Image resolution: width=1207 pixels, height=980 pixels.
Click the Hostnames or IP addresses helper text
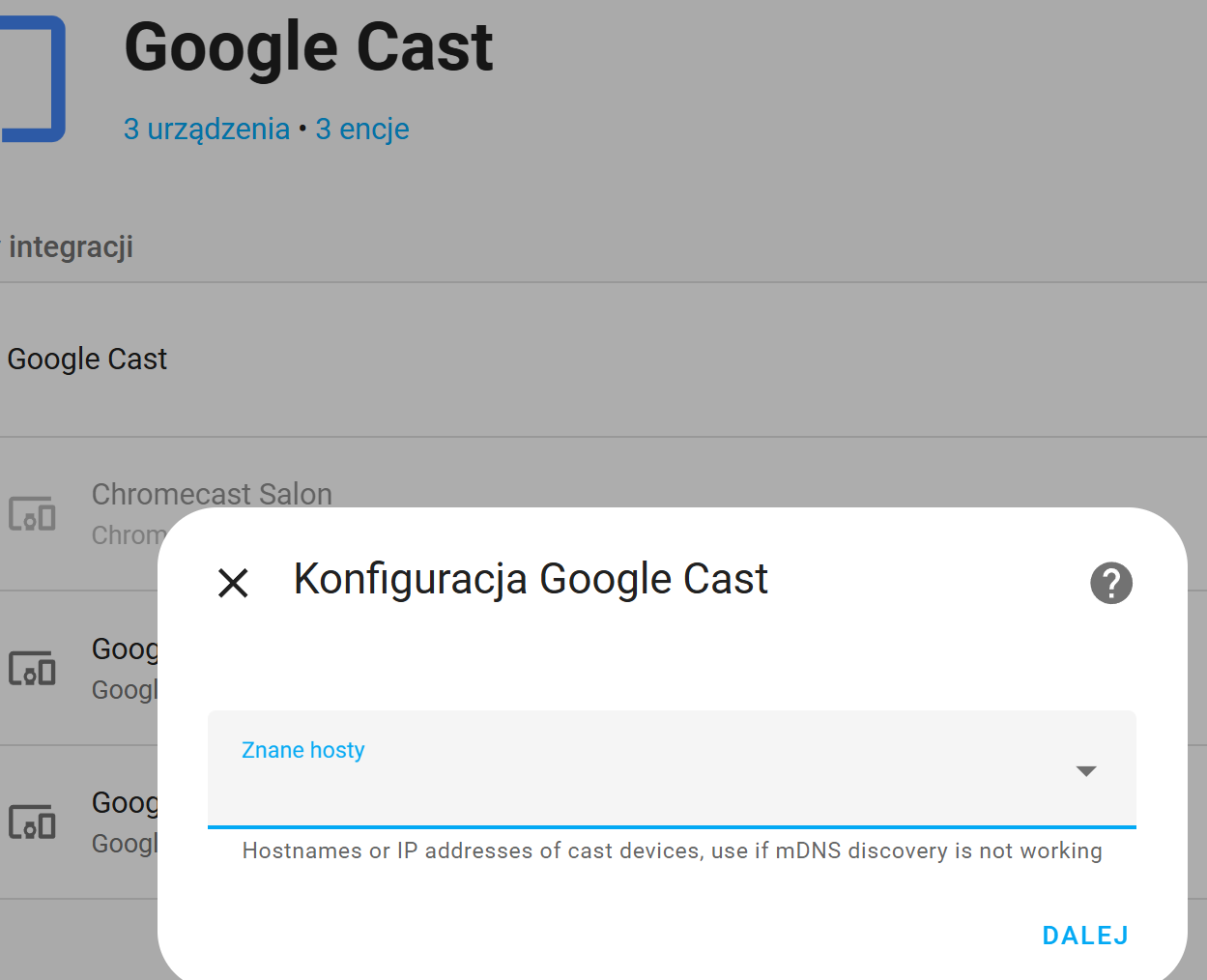point(672,850)
